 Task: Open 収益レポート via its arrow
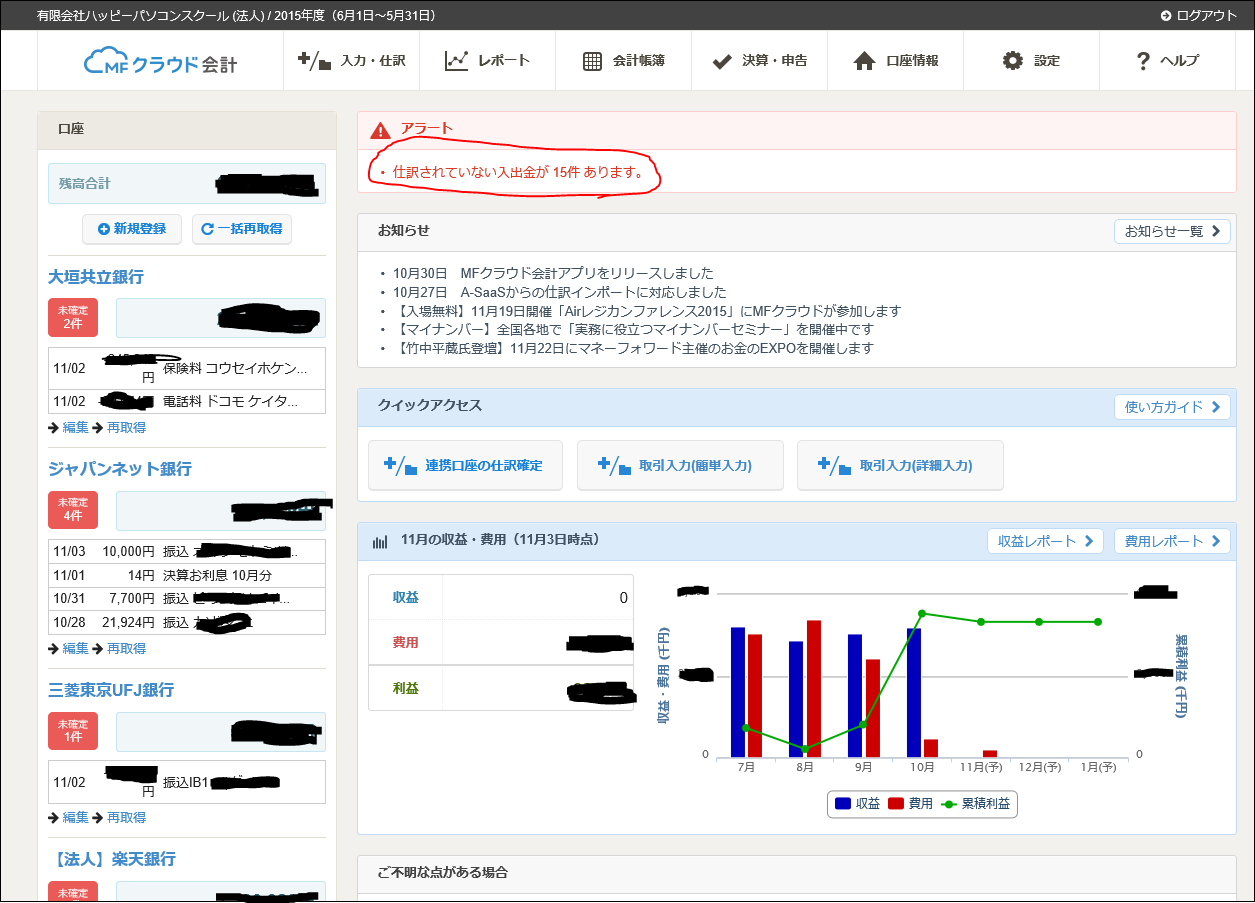[1090, 541]
